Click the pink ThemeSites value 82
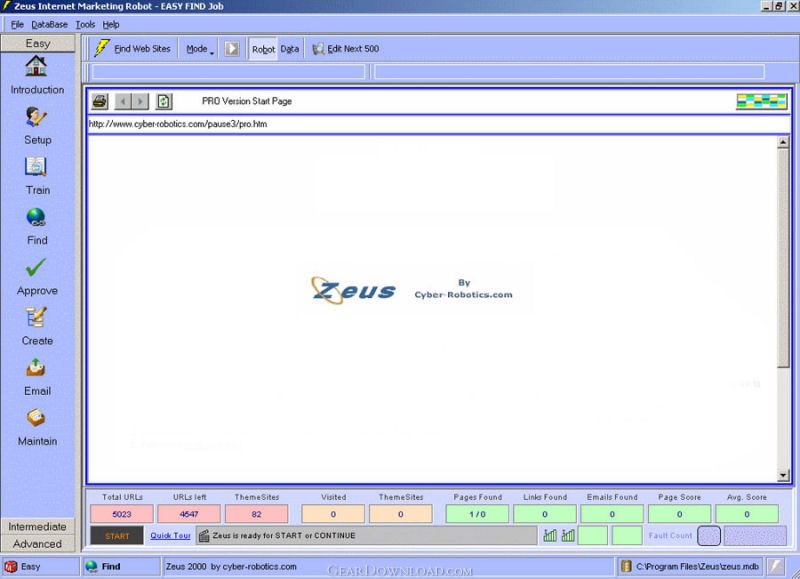The width and height of the screenshot is (800, 579). pos(257,514)
